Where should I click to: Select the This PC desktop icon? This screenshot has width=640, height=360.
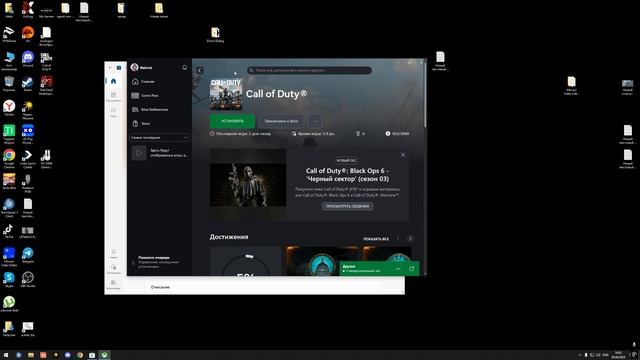point(9,60)
